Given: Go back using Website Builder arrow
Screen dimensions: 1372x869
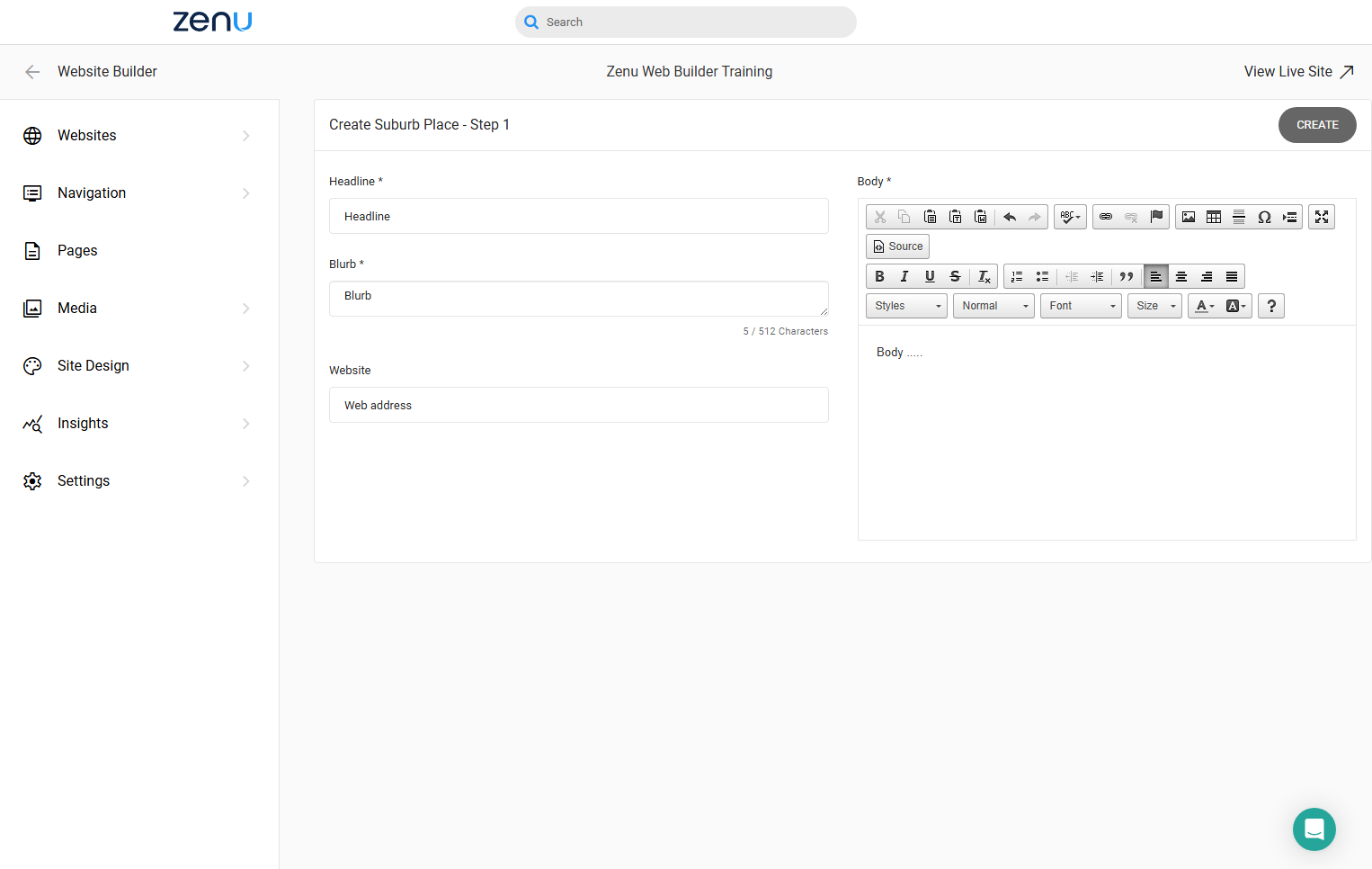Looking at the screenshot, I should (32, 72).
